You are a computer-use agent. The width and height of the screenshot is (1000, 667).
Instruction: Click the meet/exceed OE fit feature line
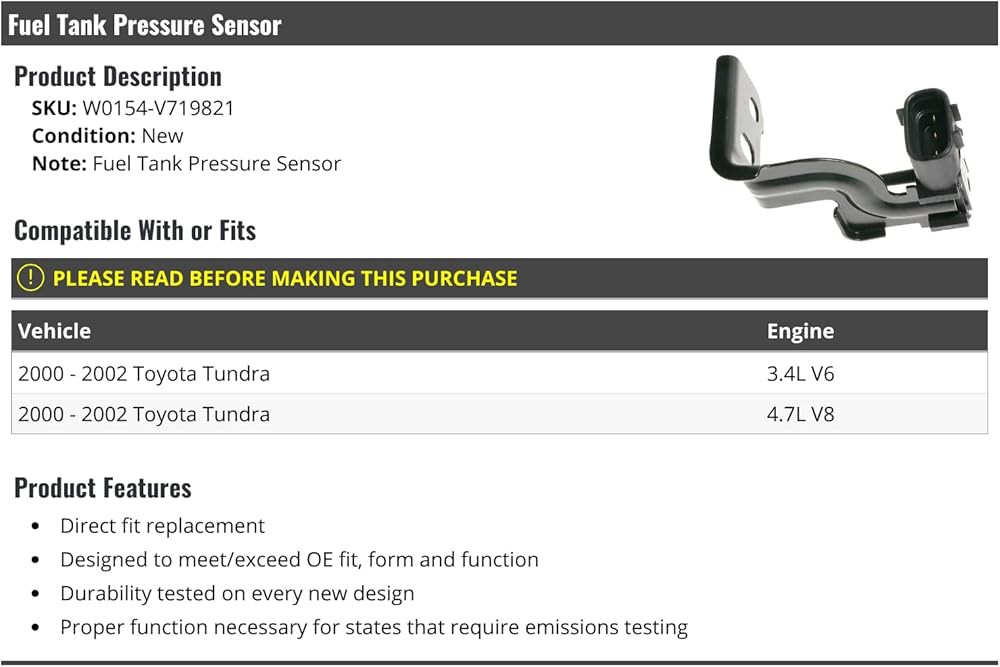(x=299, y=560)
